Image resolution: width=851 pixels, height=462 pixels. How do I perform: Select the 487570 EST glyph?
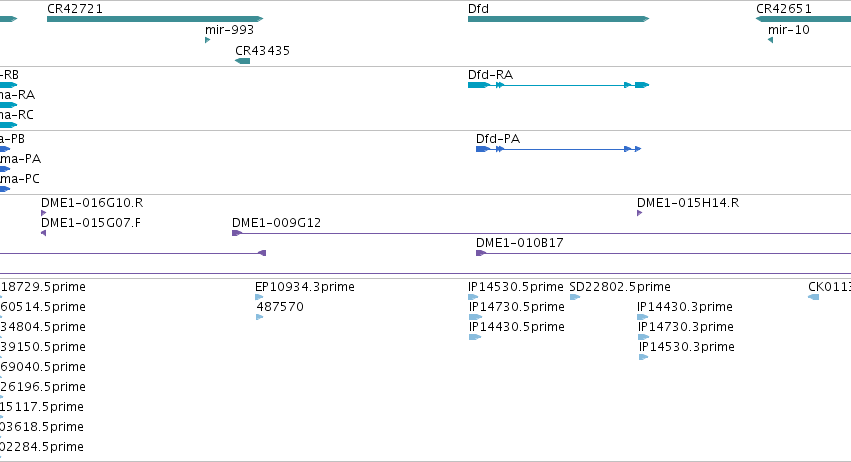click(259, 317)
